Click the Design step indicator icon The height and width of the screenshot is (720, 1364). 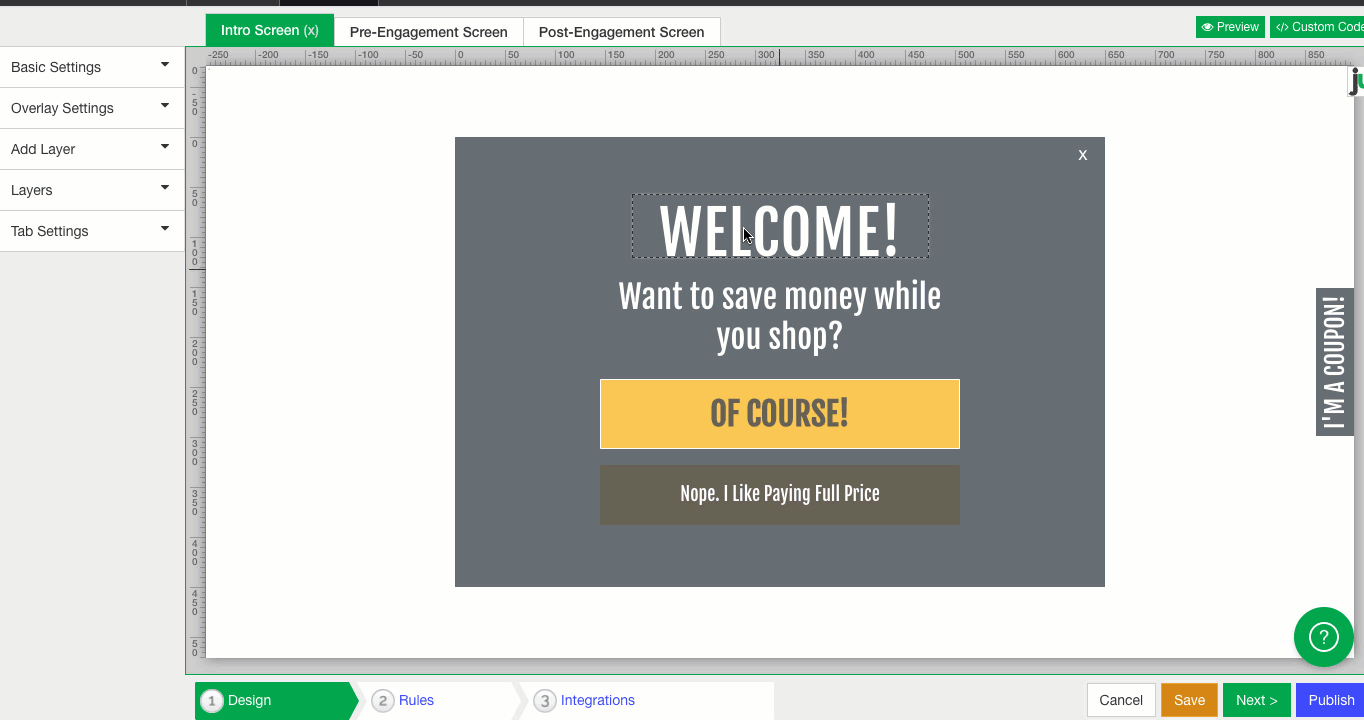(x=212, y=701)
